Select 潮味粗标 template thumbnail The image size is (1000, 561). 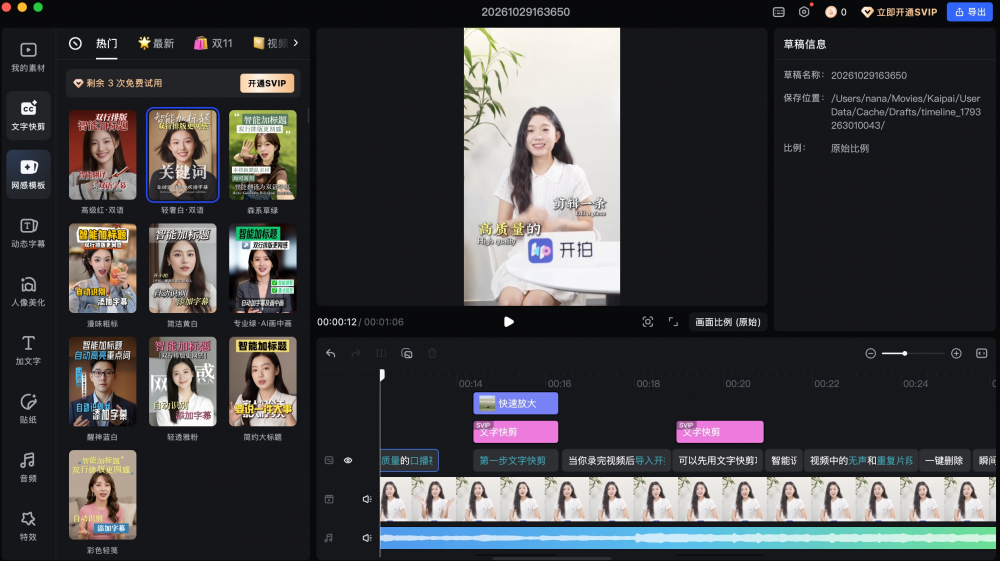[103, 268]
